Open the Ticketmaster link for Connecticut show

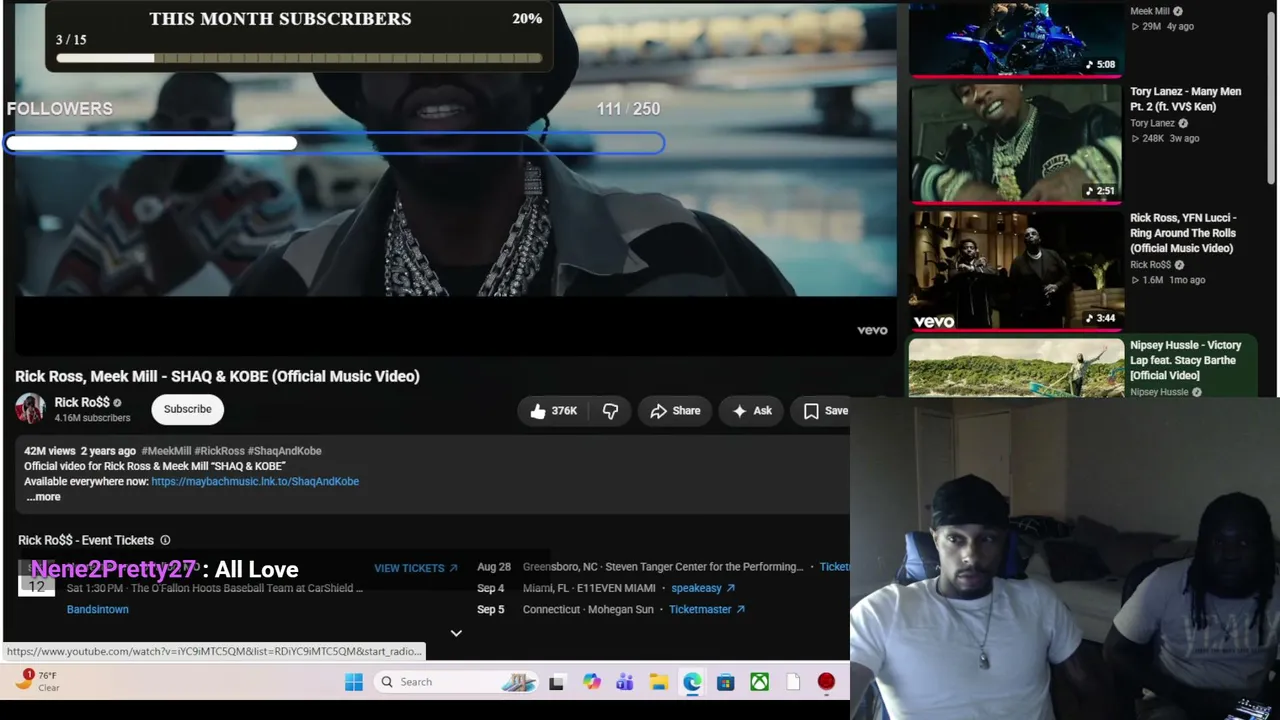point(707,609)
